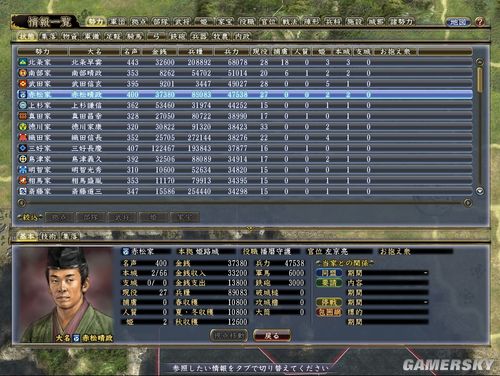Screen dimensions: 500x376
Task: Select the 徳川家 clan crest icon
Action: click(22, 127)
